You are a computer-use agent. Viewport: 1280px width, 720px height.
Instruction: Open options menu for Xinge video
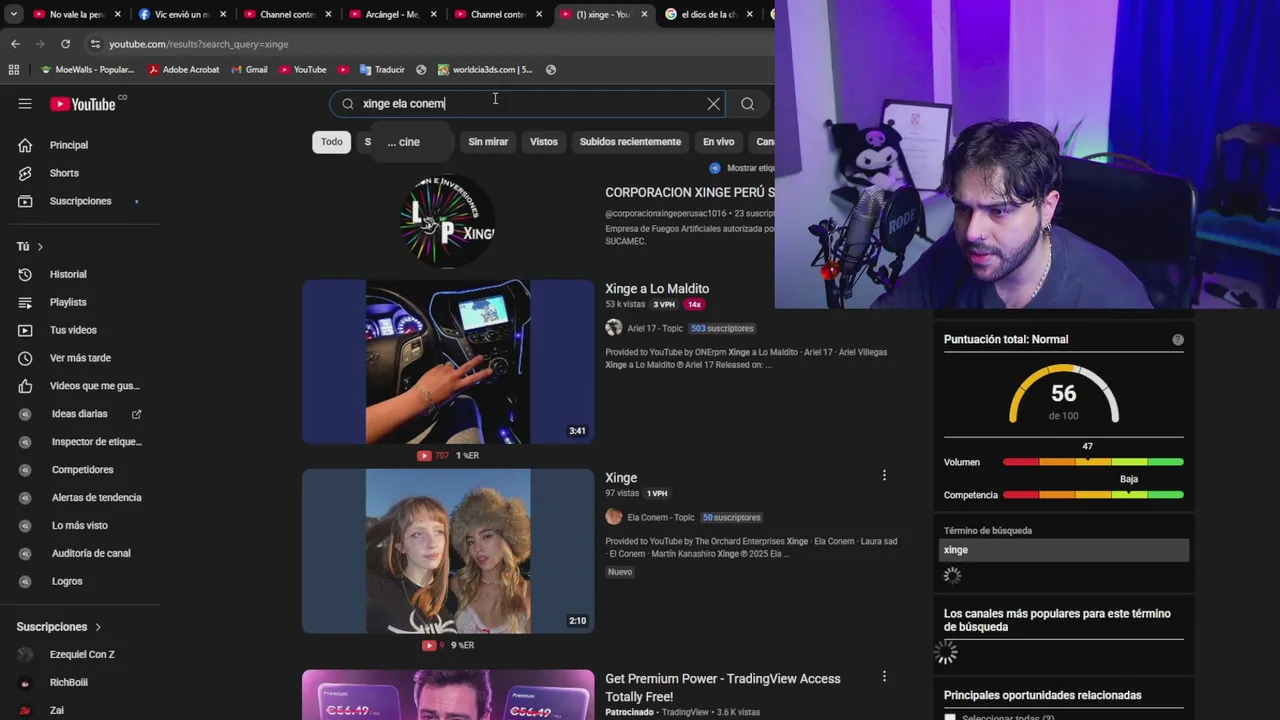click(x=884, y=476)
